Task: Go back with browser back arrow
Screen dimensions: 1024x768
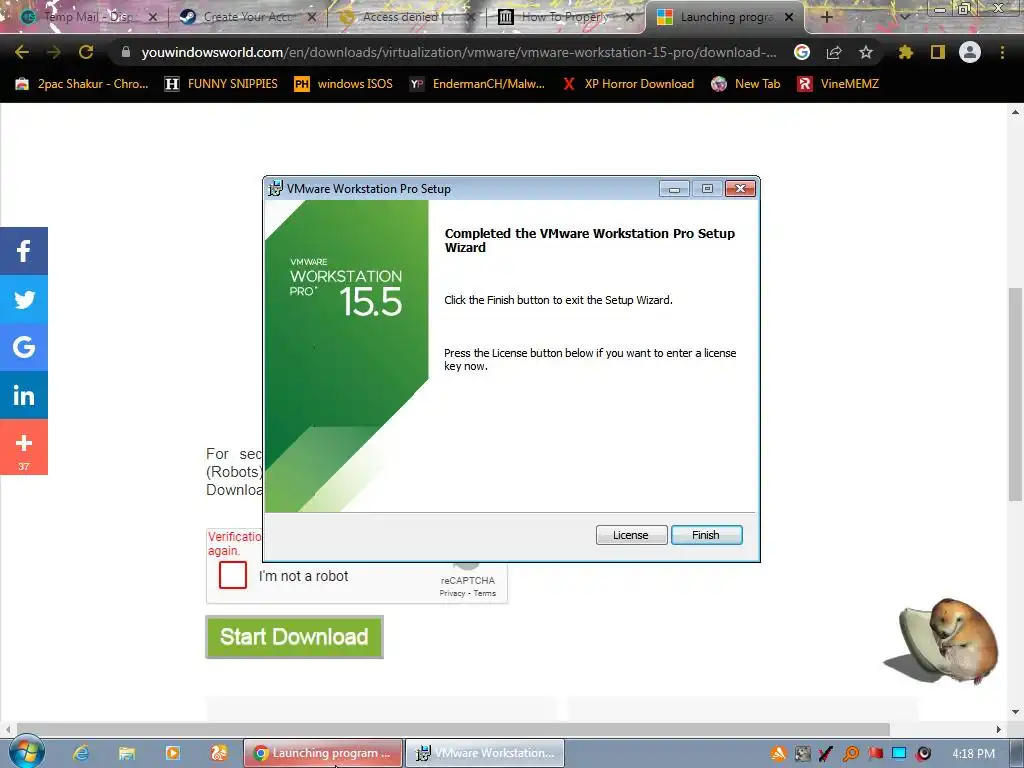Action: pos(22,52)
